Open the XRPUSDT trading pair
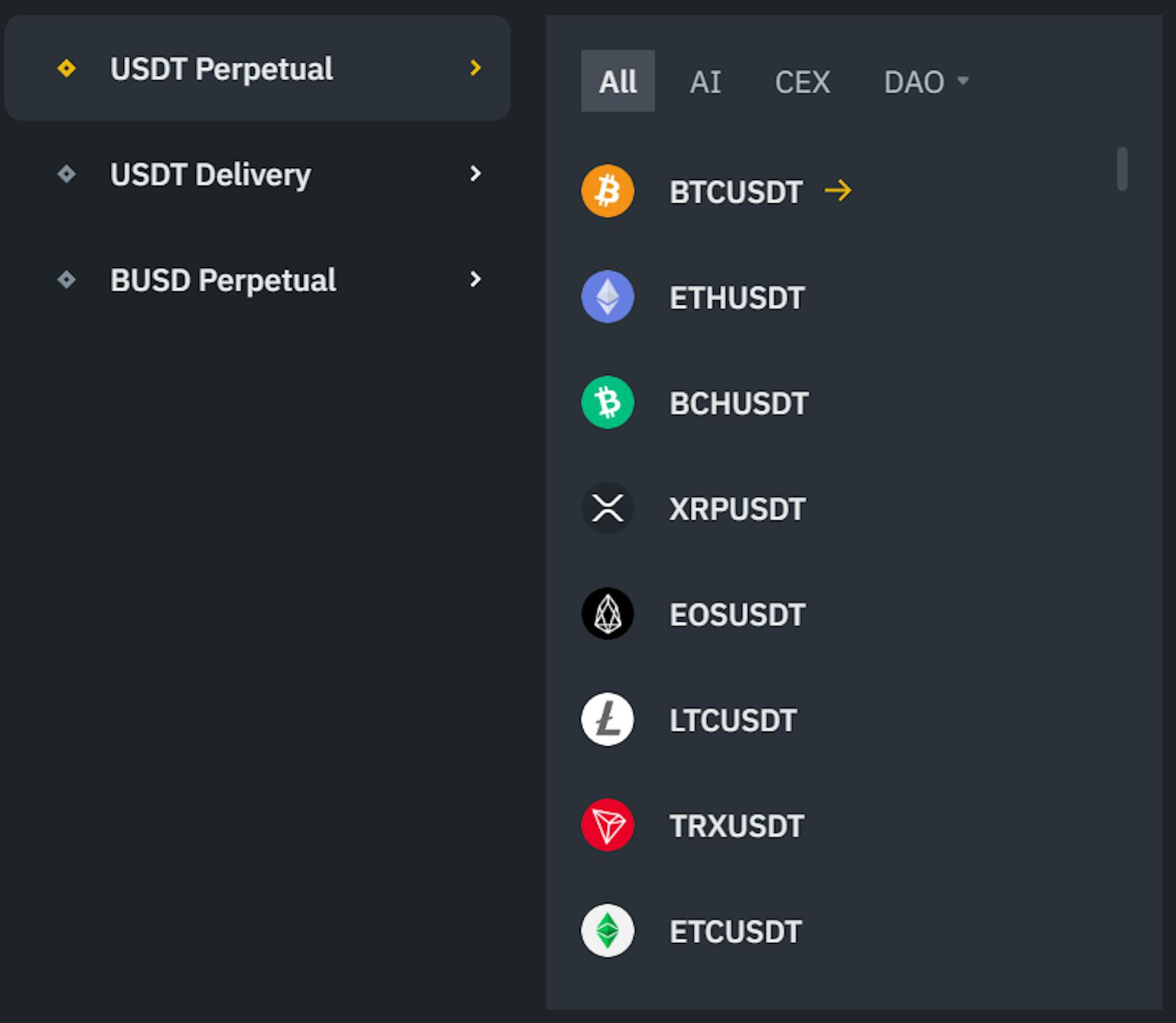Viewport: 1176px width, 1023px height. click(737, 509)
